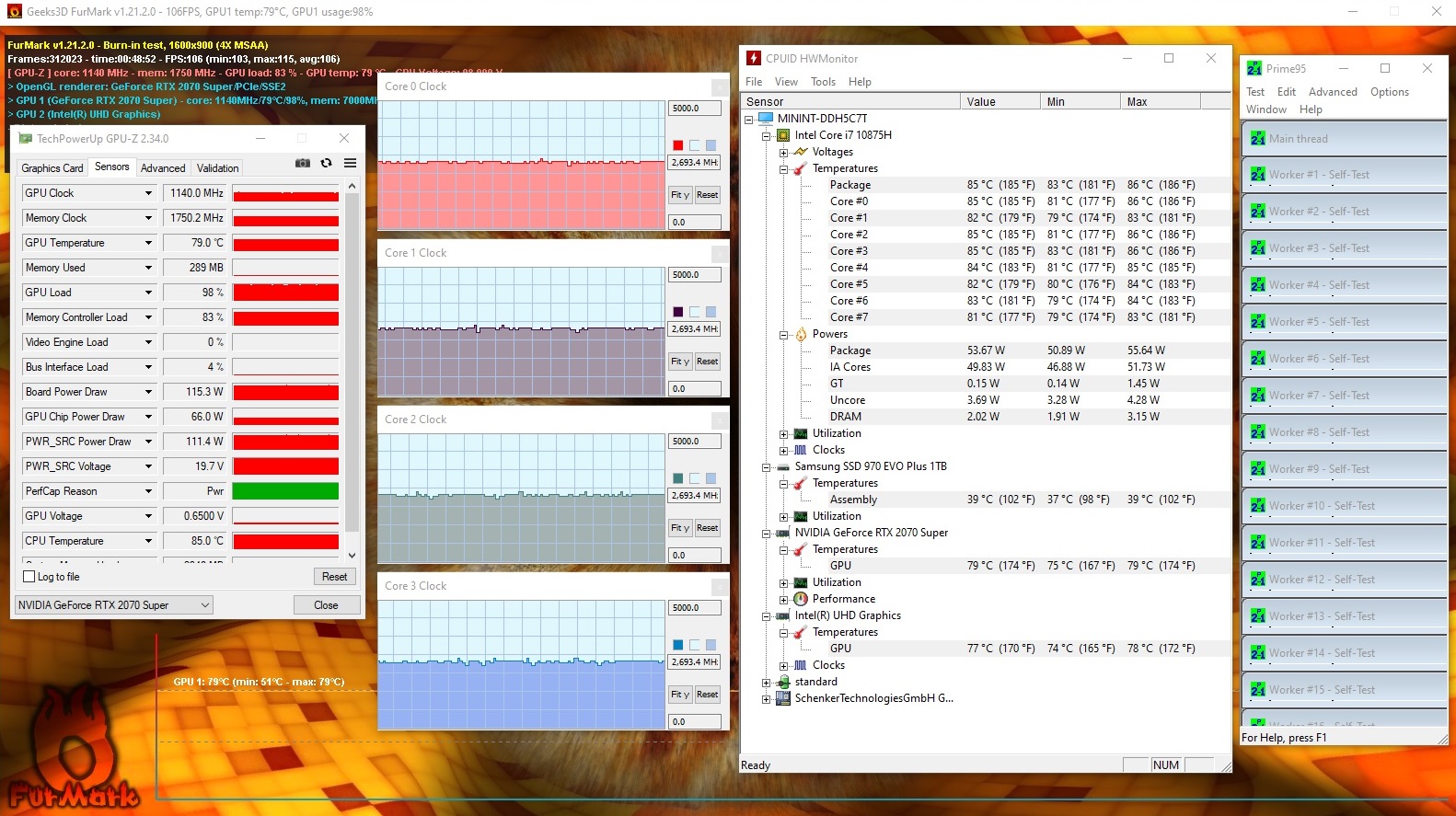Enable the Log to file checkbox
1456x816 pixels.
(x=29, y=577)
